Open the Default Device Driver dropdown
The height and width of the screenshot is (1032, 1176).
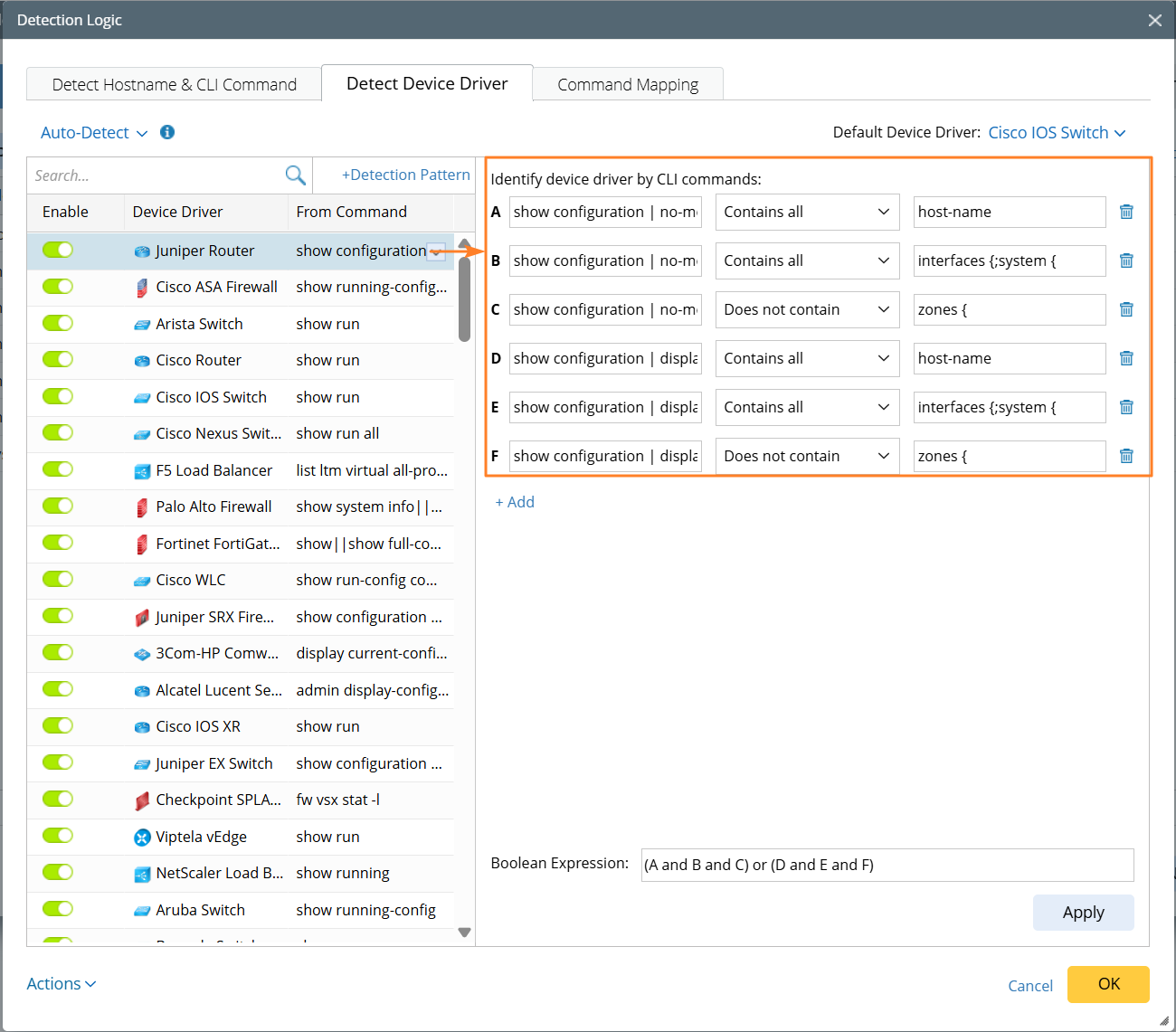[1057, 133]
